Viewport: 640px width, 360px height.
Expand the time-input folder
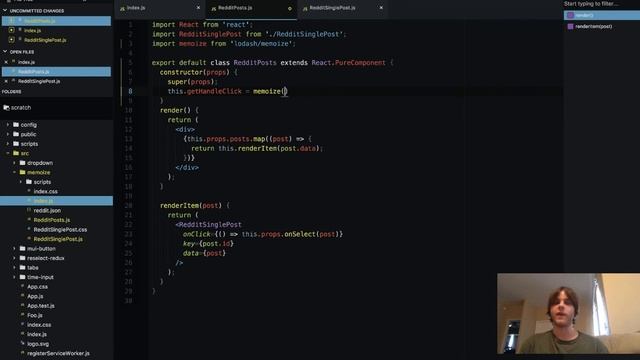(14, 277)
